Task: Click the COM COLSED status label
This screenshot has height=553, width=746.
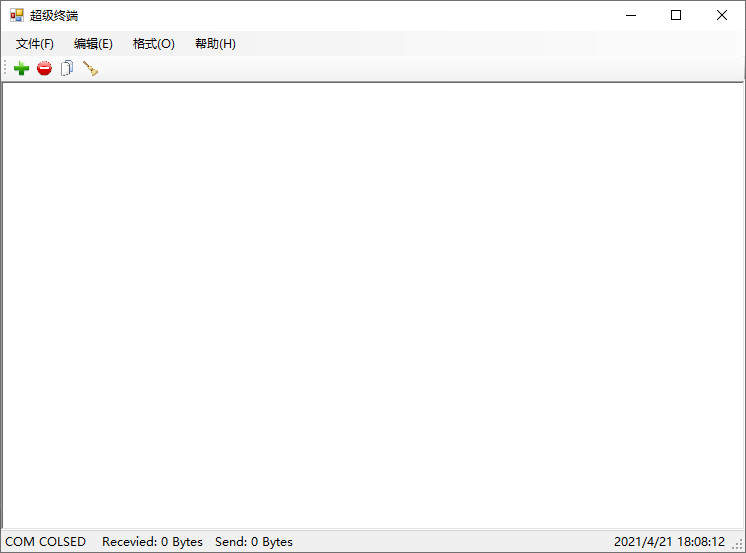Action: click(46, 542)
